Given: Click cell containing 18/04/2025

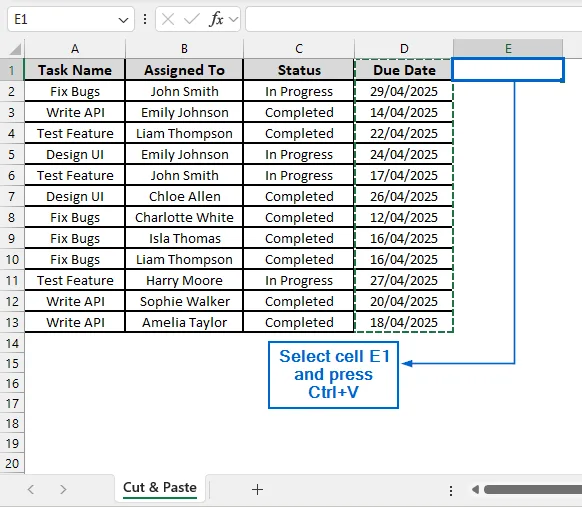Looking at the screenshot, I should (404, 322).
